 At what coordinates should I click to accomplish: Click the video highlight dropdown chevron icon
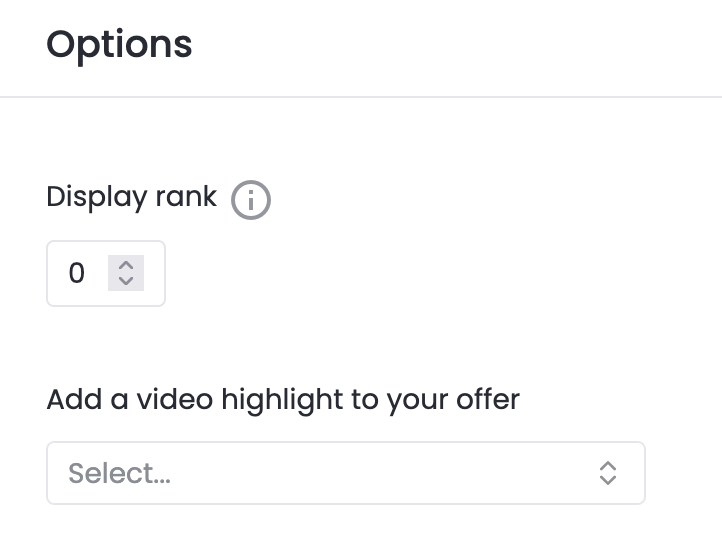[608, 473]
